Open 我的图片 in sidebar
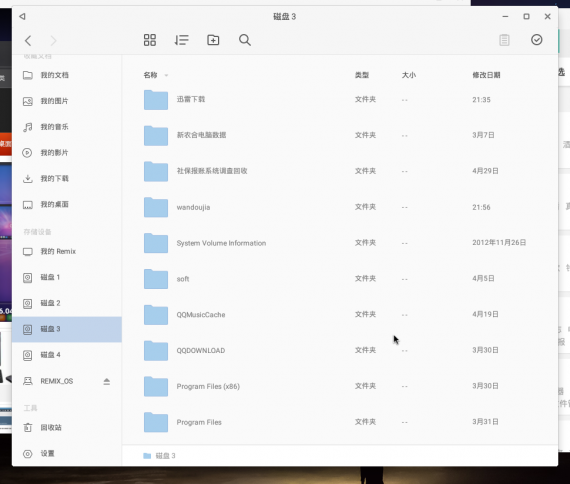Image resolution: width=570 pixels, height=484 pixels. pos(67,101)
